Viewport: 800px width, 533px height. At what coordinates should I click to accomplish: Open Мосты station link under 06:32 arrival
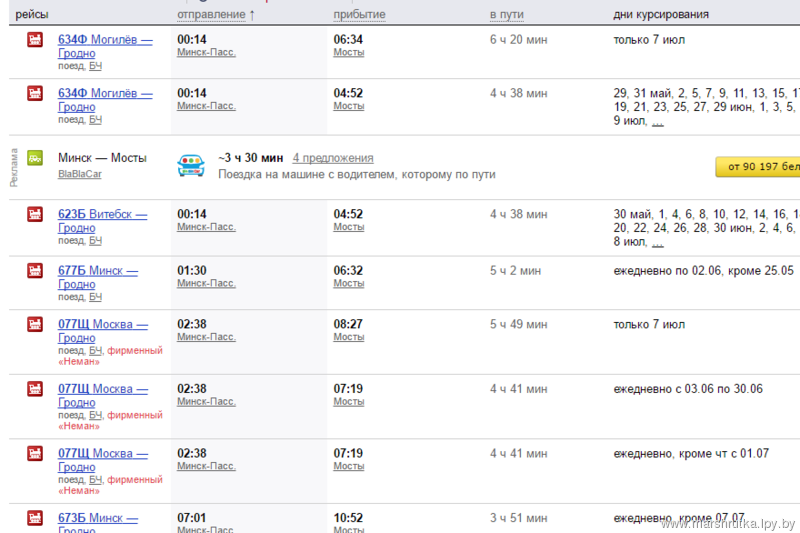(348, 283)
